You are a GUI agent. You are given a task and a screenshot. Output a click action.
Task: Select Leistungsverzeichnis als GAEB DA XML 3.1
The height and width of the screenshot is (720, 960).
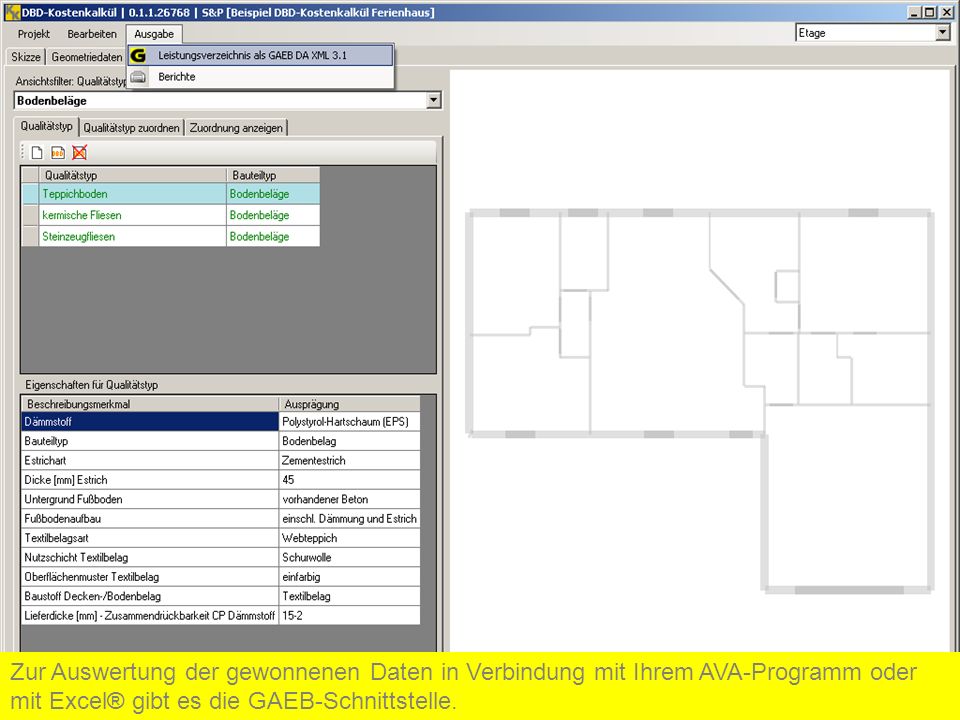[x=261, y=55]
